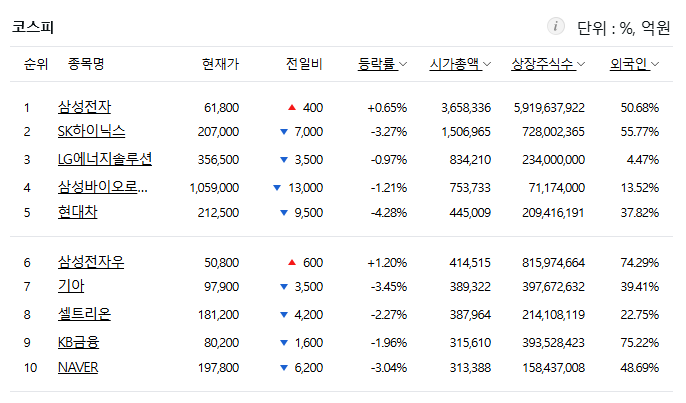The image size is (686, 403).
Task: Click 삼성전자 change rate +0.65%
Action: point(387,108)
